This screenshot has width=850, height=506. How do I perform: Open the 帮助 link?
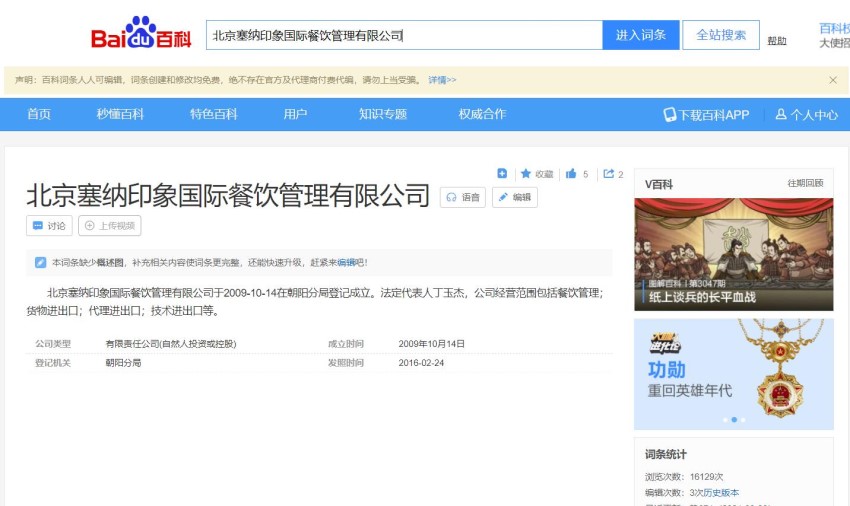pos(777,41)
